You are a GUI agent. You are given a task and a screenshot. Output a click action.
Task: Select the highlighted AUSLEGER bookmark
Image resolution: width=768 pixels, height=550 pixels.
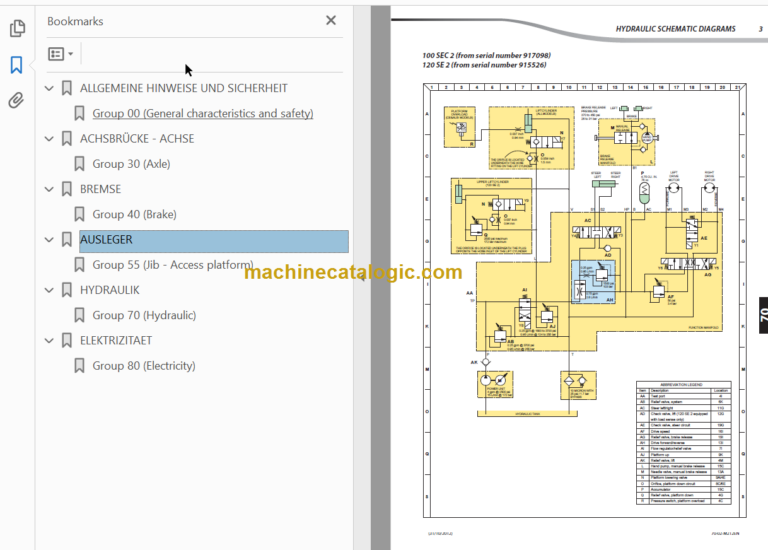coord(214,240)
